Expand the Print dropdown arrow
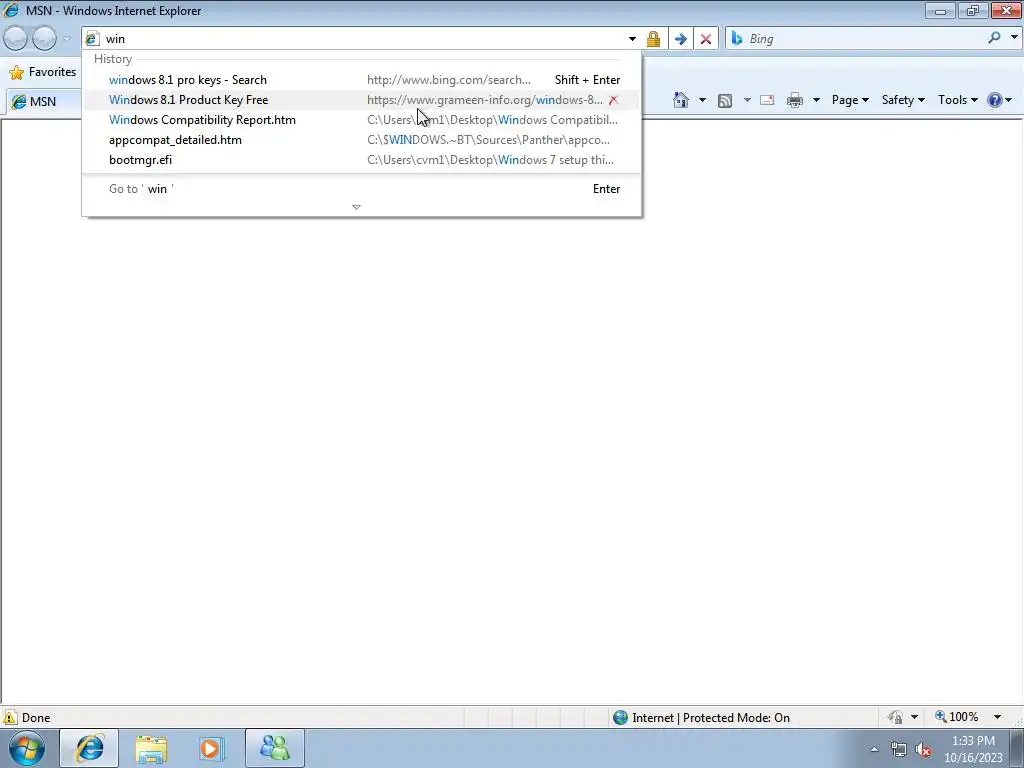 coord(816,100)
